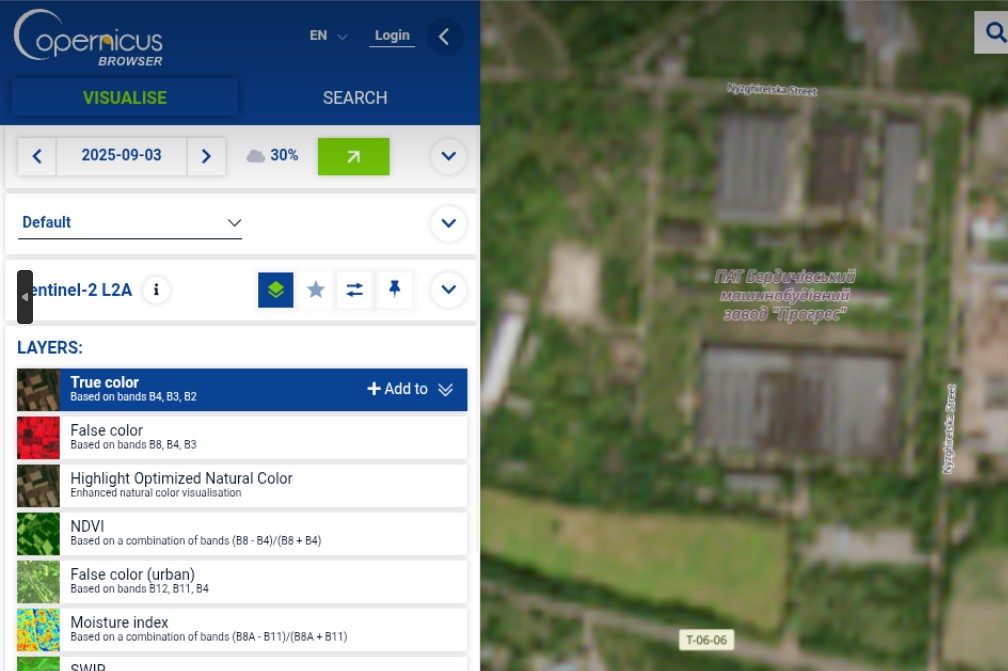Go to next date with right arrow
The image size is (1008, 671).
(x=206, y=156)
